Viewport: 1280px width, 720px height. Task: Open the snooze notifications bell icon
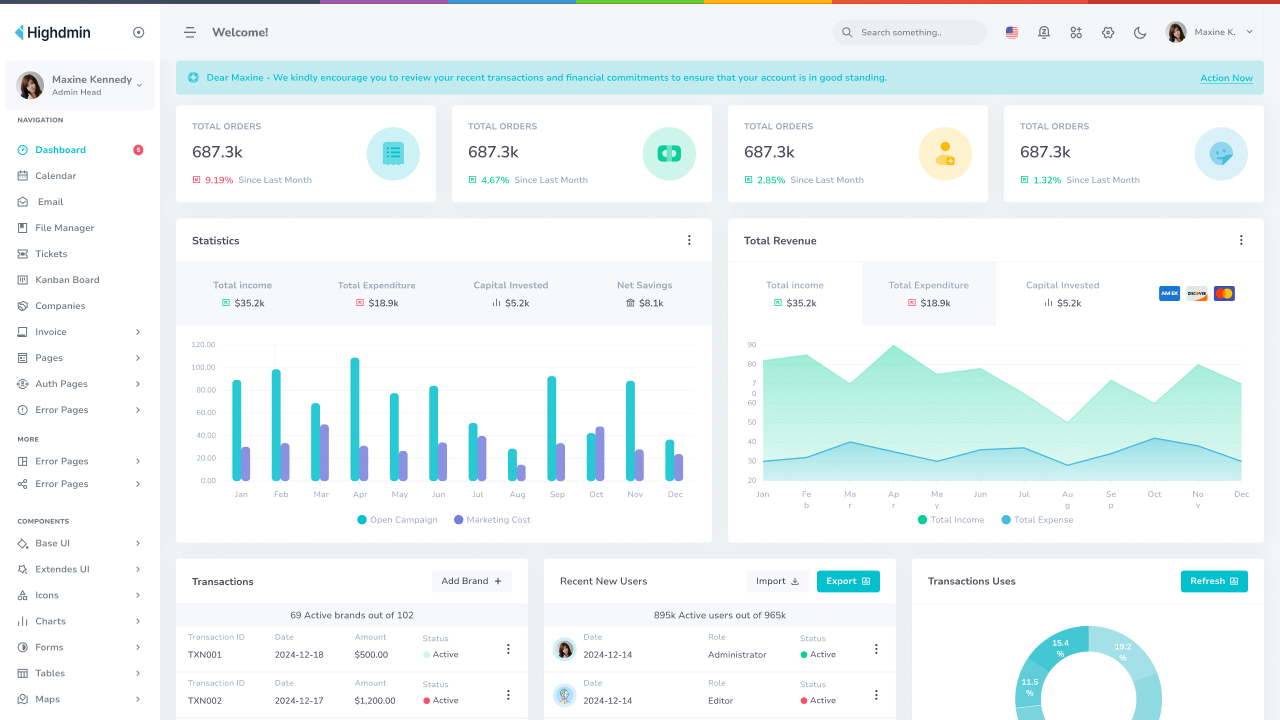(1044, 32)
